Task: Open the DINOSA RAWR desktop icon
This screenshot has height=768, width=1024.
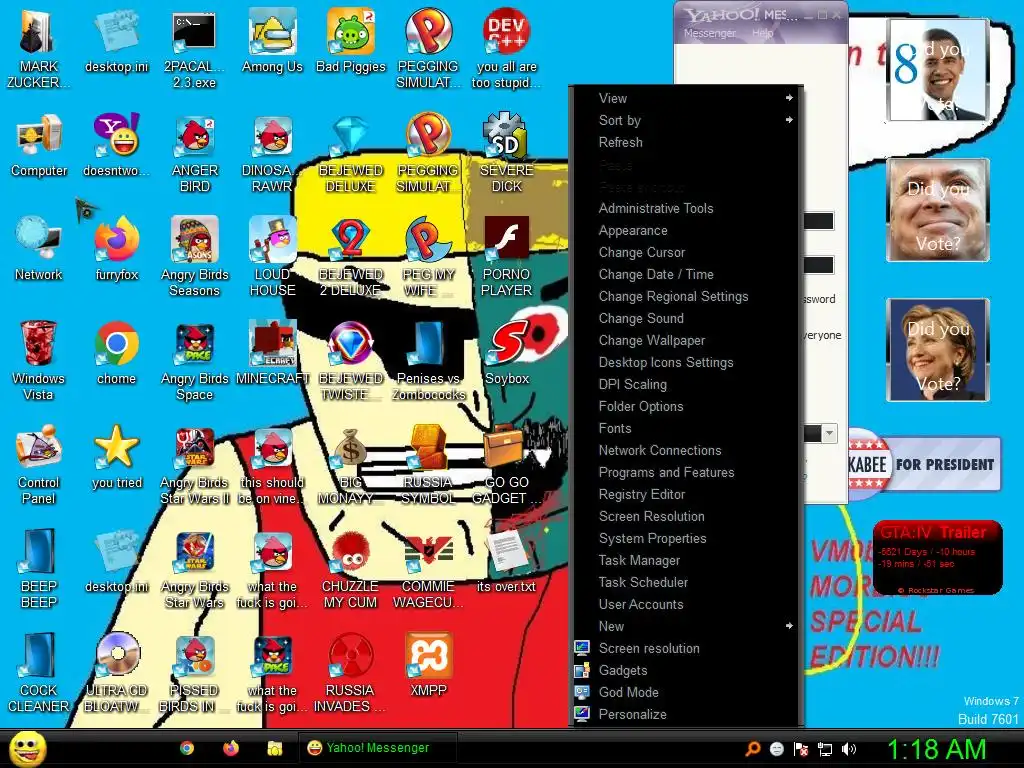Action: tap(272, 153)
